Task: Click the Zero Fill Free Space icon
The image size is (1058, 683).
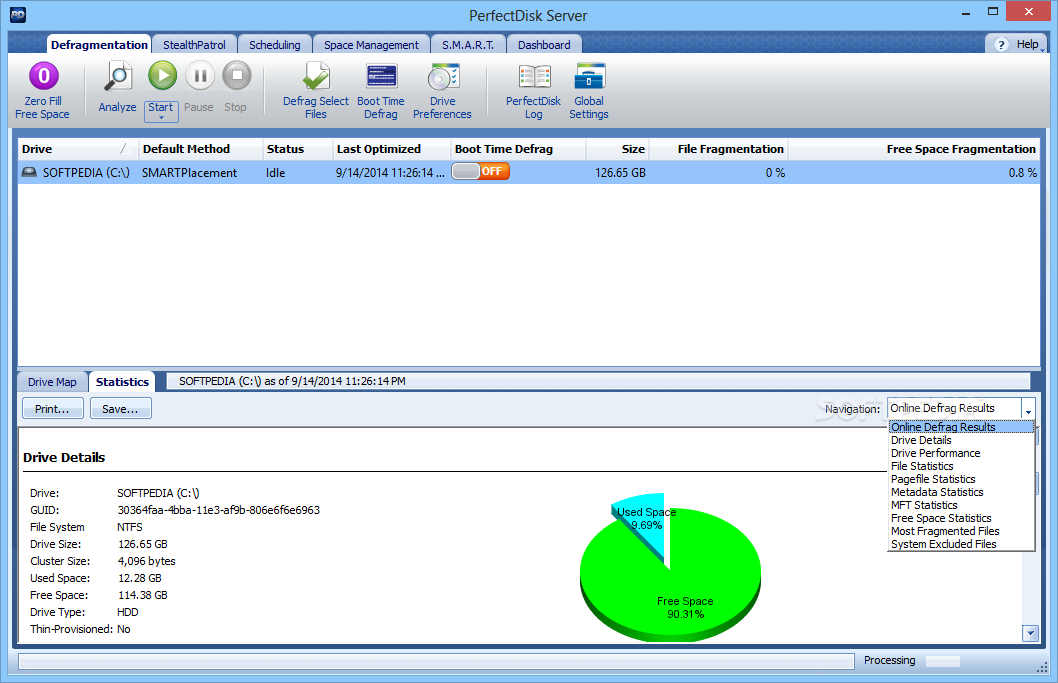Action: [x=43, y=76]
